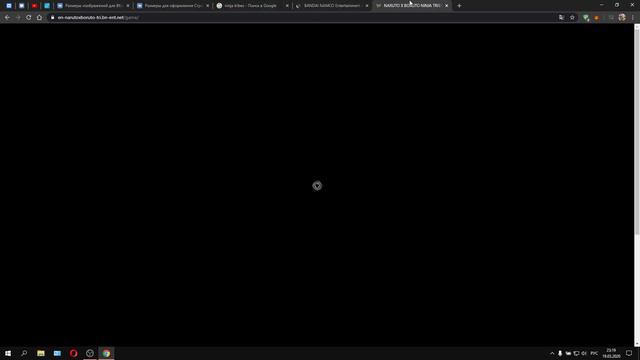The width and height of the screenshot is (640, 360).
Task: Switch the keyboard input language indicator
Action: (x=594, y=353)
